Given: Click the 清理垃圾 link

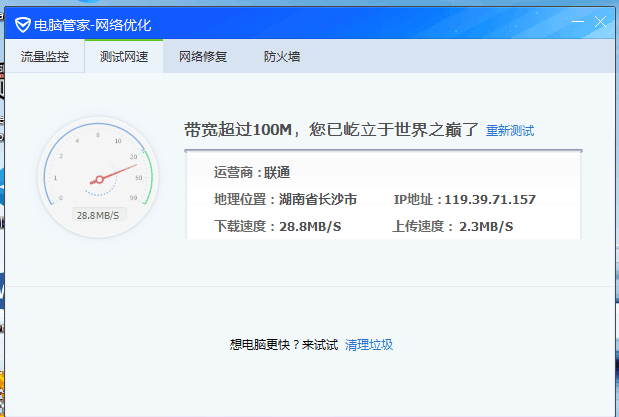Looking at the screenshot, I should coord(369,345).
